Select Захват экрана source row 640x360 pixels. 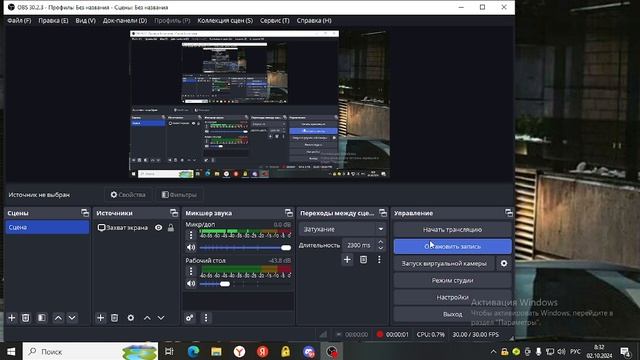tap(136, 228)
